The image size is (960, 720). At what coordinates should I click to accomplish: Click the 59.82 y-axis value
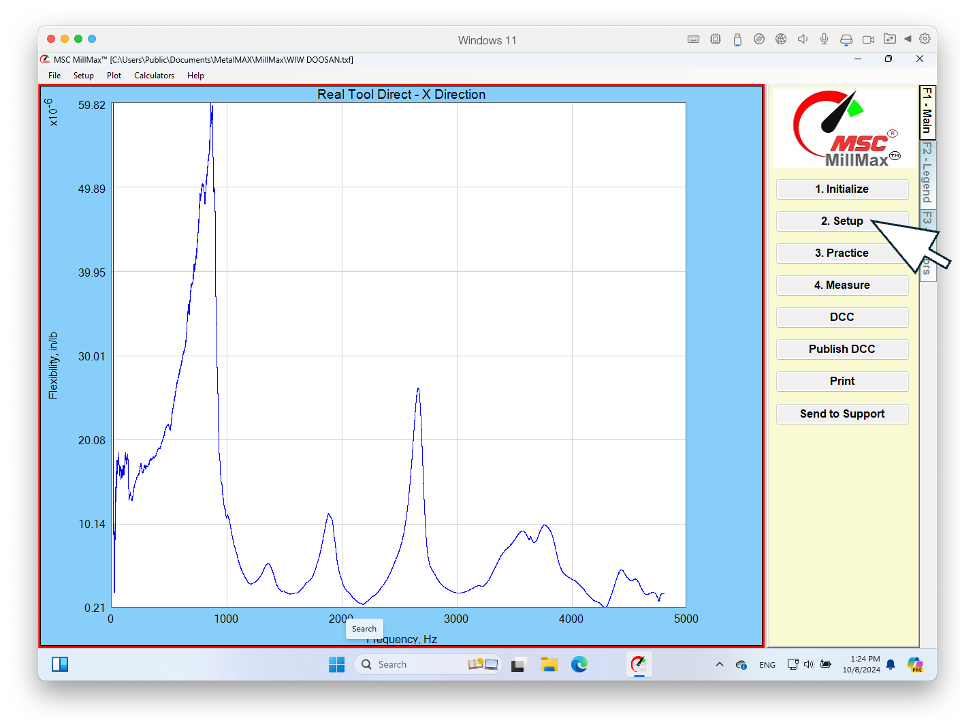92,105
